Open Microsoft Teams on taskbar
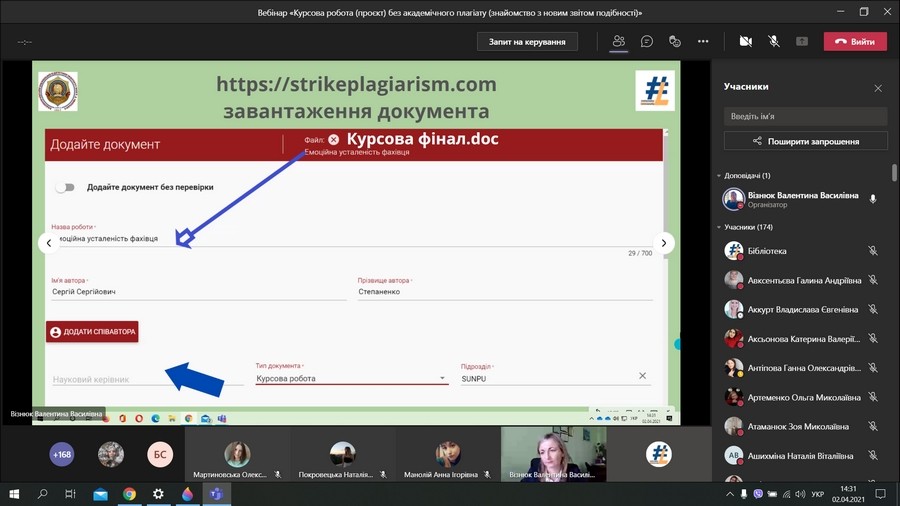The width and height of the screenshot is (900, 506). click(x=216, y=494)
